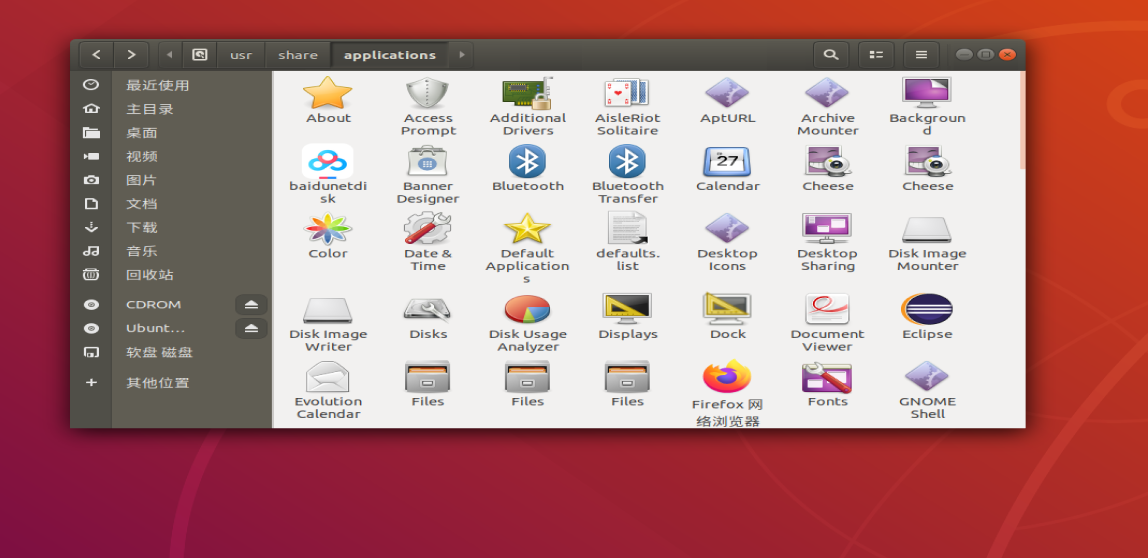Click the root disk icon in path bar
The height and width of the screenshot is (558, 1148).
tap(200, 55)
